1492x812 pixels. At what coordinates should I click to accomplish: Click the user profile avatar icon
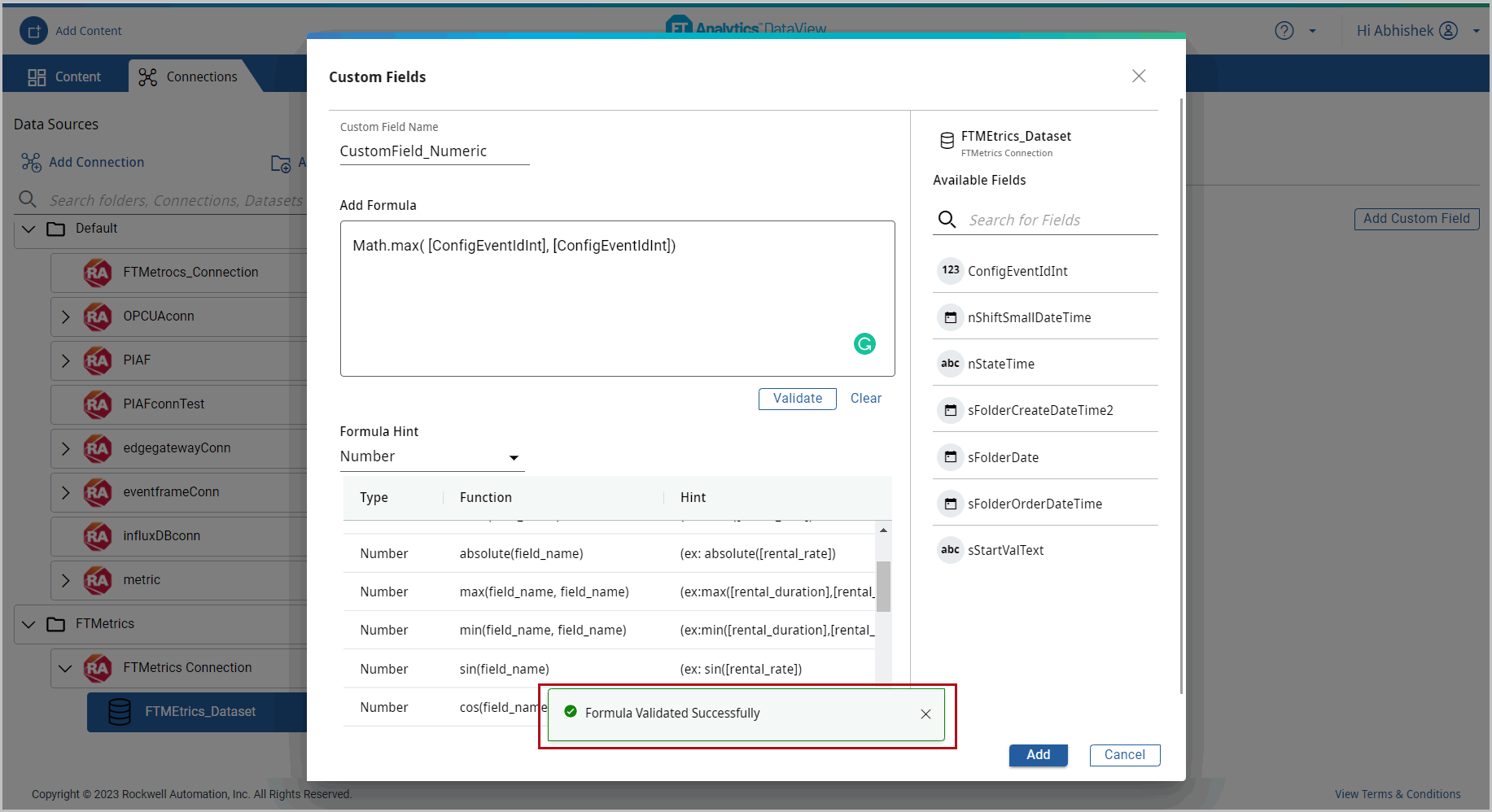[x=1448, y=31]
